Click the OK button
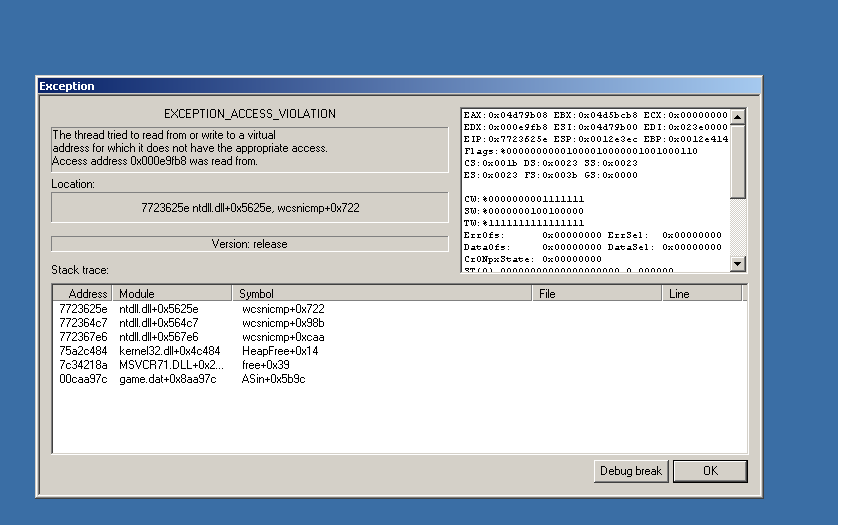The height and width of the screenshot is (532, 842). [x=709, y=471]
